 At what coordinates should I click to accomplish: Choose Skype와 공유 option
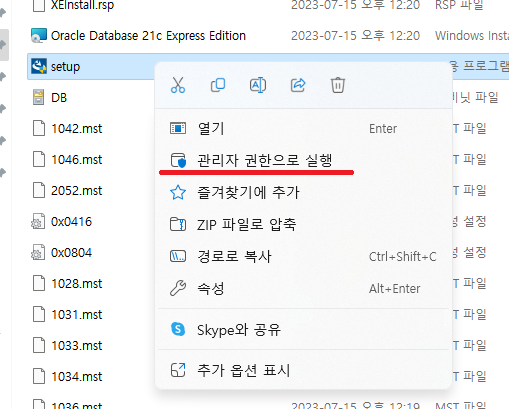[304, 330]
